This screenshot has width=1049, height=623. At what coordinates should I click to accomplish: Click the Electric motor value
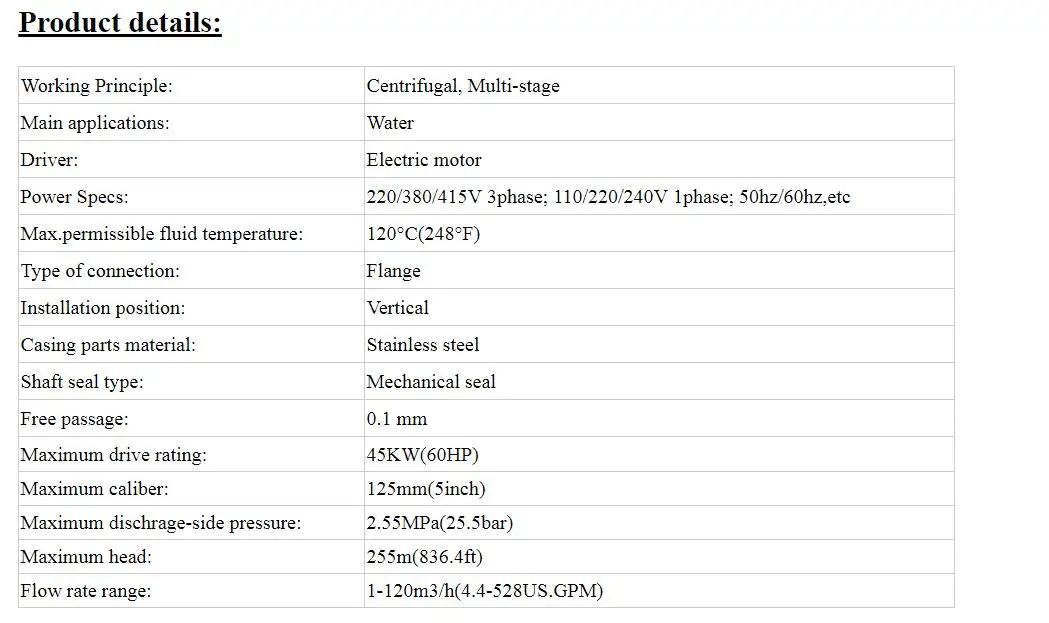point(424,160)
